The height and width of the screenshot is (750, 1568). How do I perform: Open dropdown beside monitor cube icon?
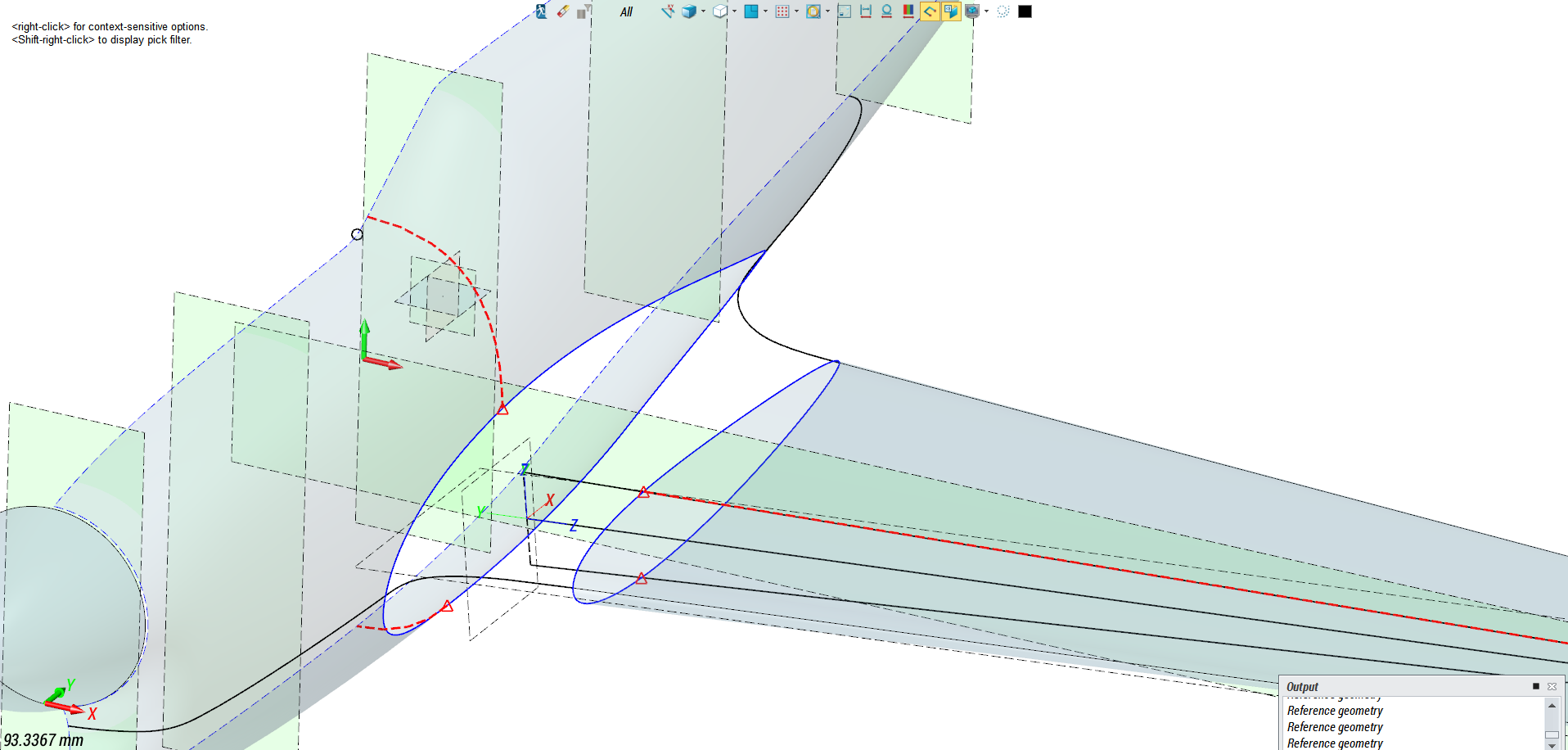point(986,11)
